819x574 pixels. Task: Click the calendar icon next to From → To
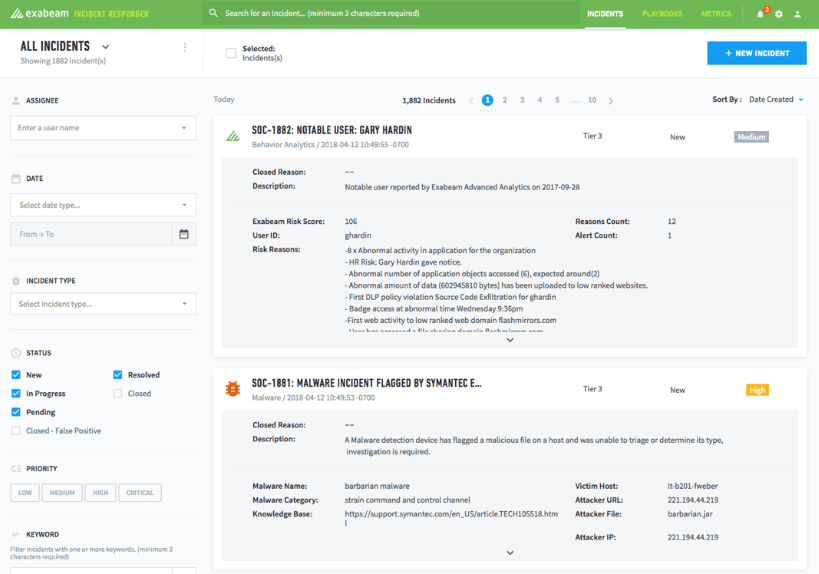184,234
